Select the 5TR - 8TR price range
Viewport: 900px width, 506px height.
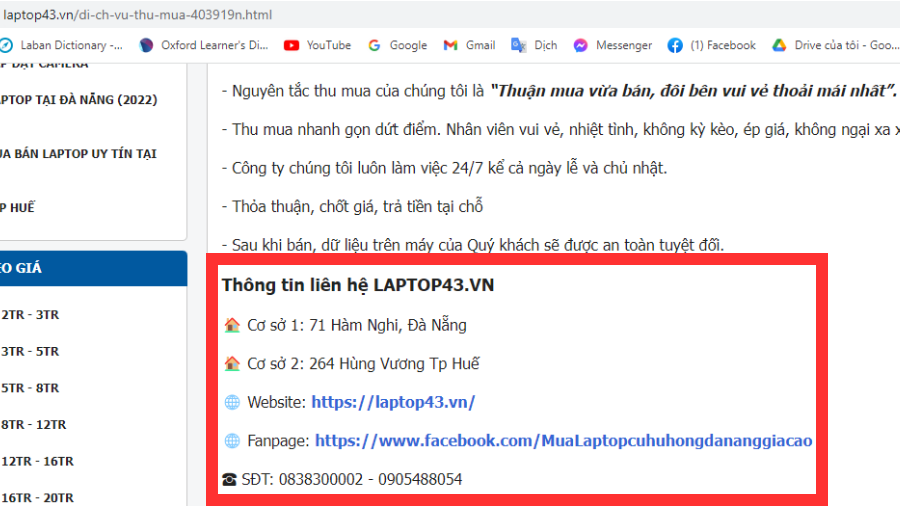[x=30, y=388]
